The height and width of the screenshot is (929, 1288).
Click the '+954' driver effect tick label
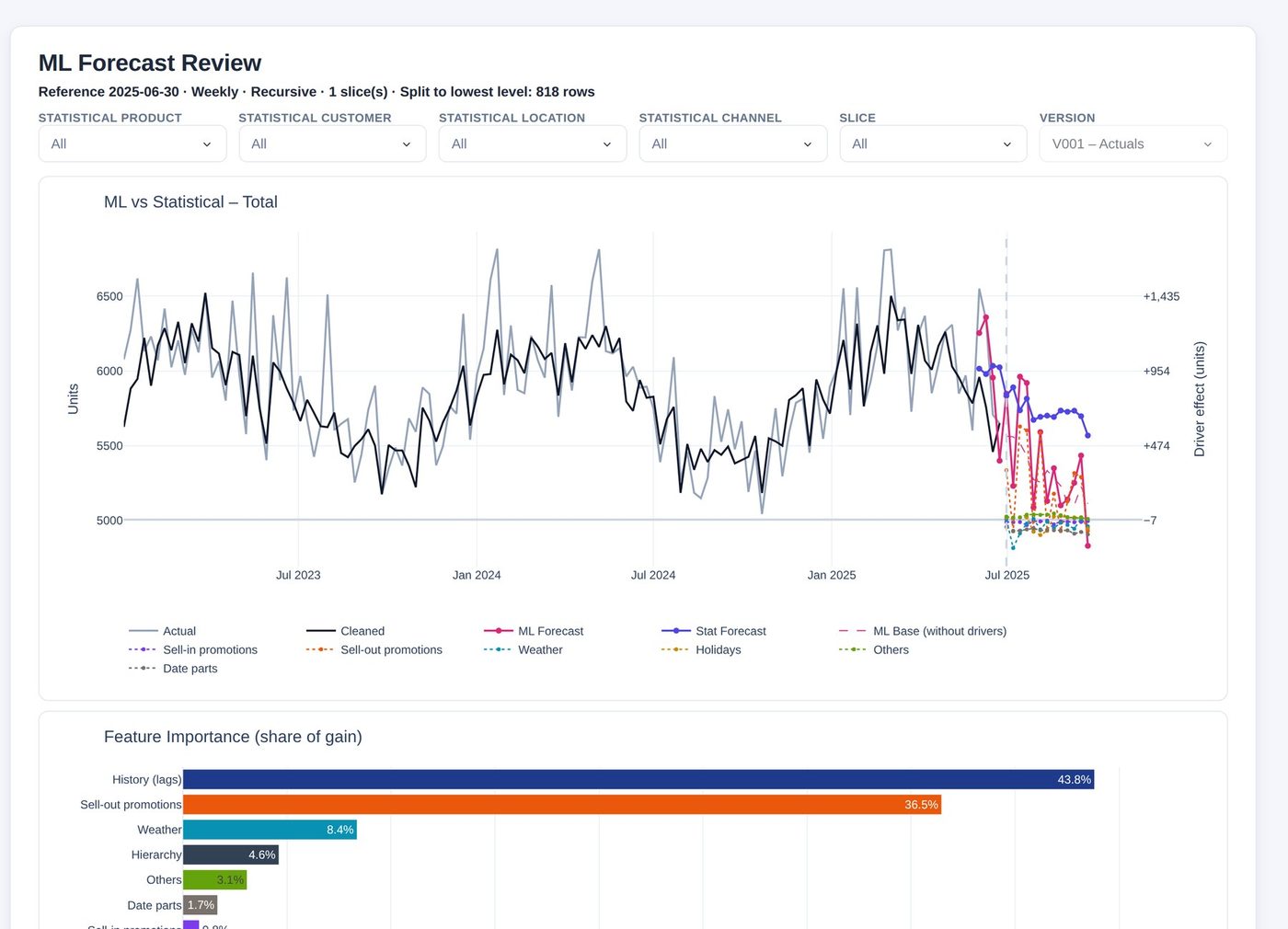[x=1156, y=372]
